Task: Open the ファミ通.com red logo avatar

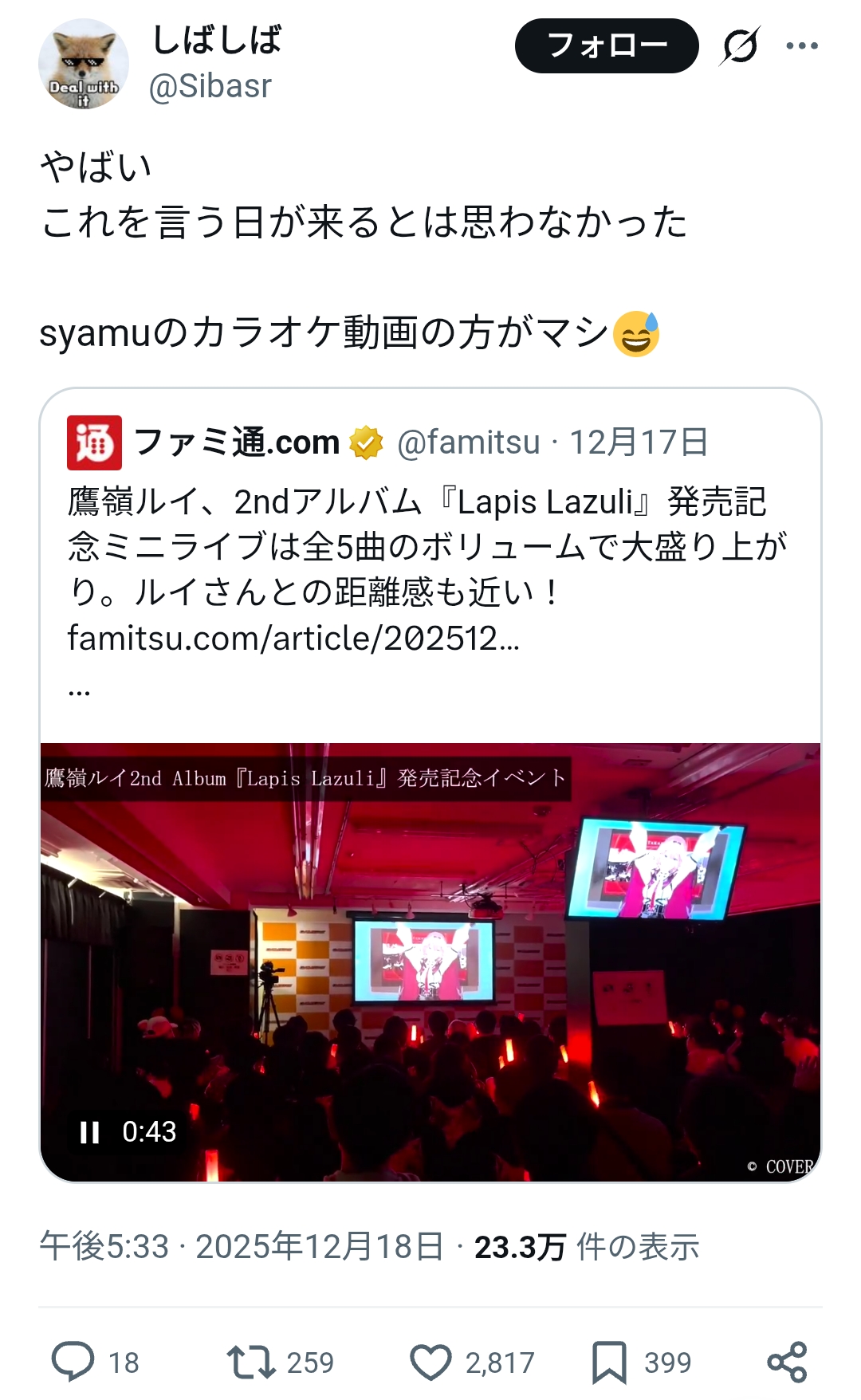Action: tap(94, 442)
